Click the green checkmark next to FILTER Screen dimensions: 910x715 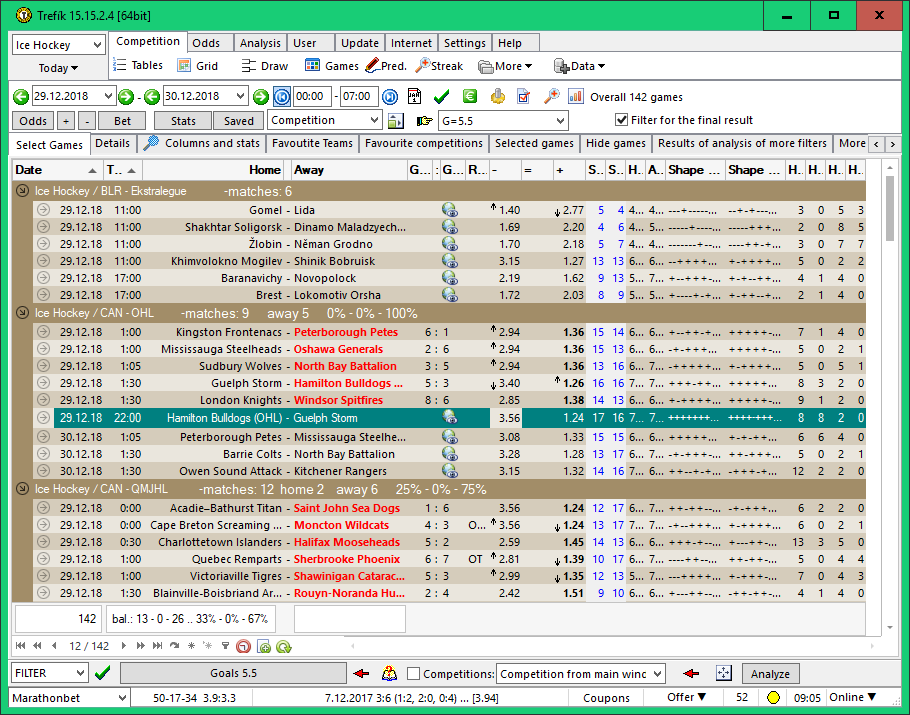[x=102, y=674]
